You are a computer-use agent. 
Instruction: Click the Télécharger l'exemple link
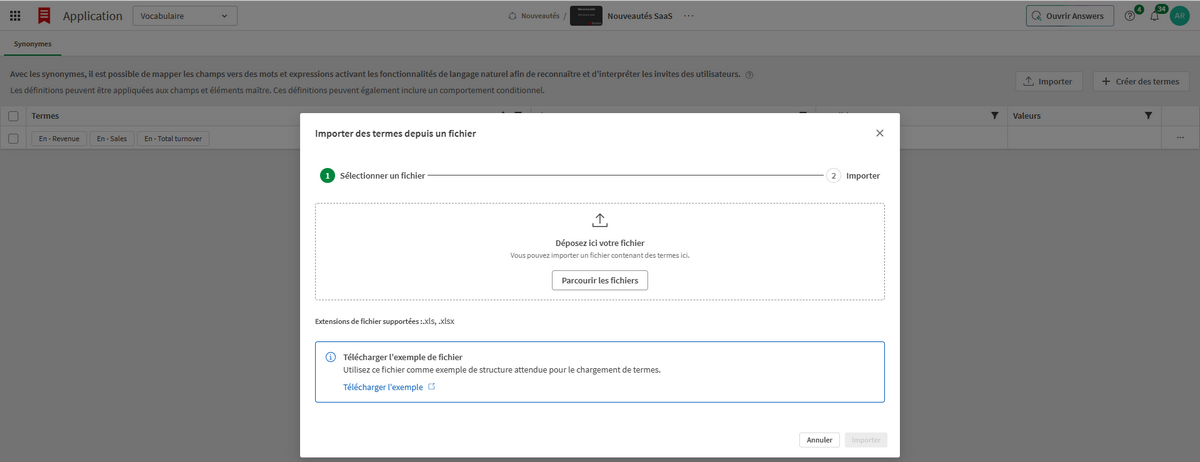click(383, 387)
